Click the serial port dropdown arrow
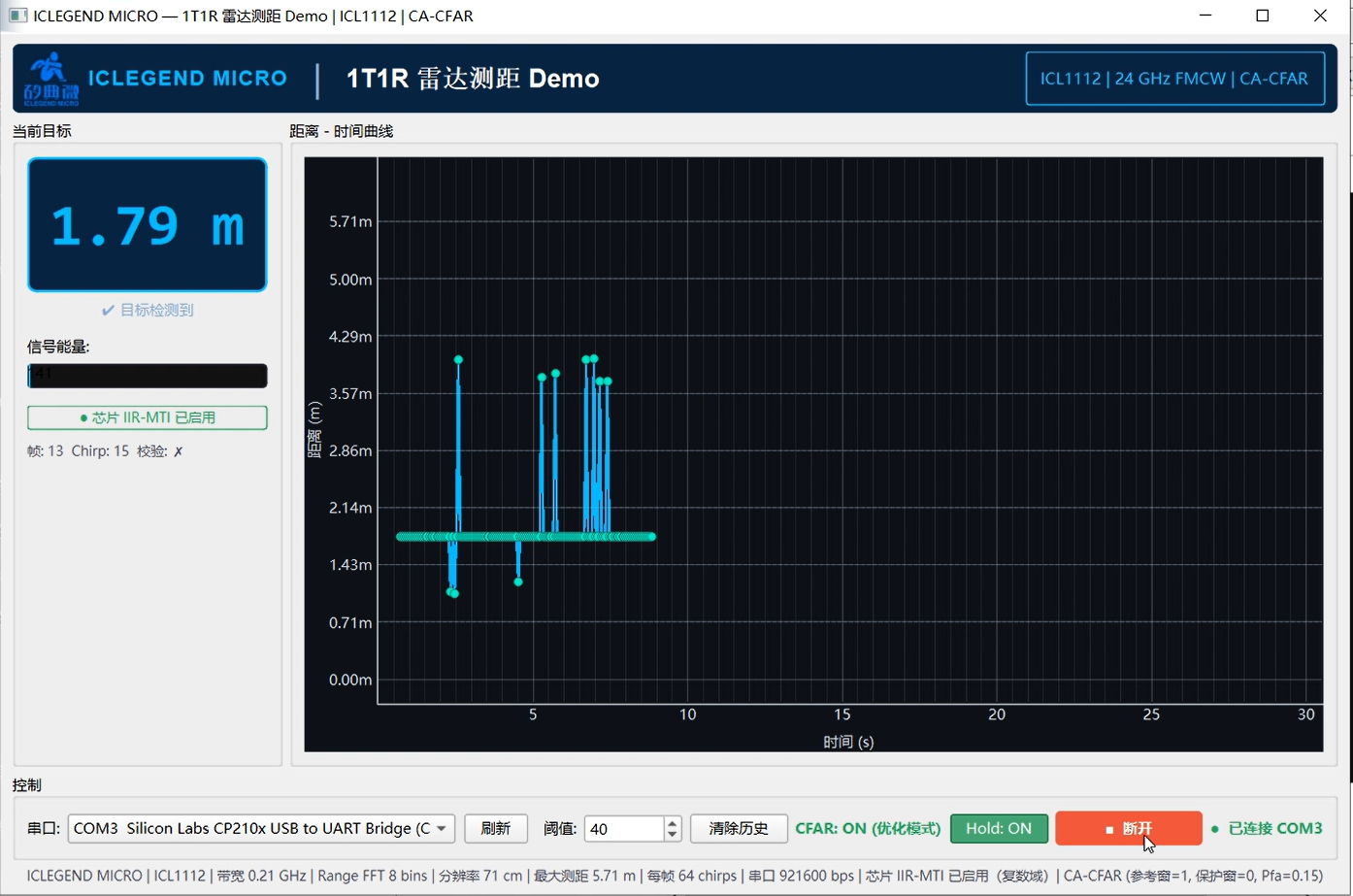Image resolution: width=1353 pixels, height=896 pixels. (x=442, y=829)
